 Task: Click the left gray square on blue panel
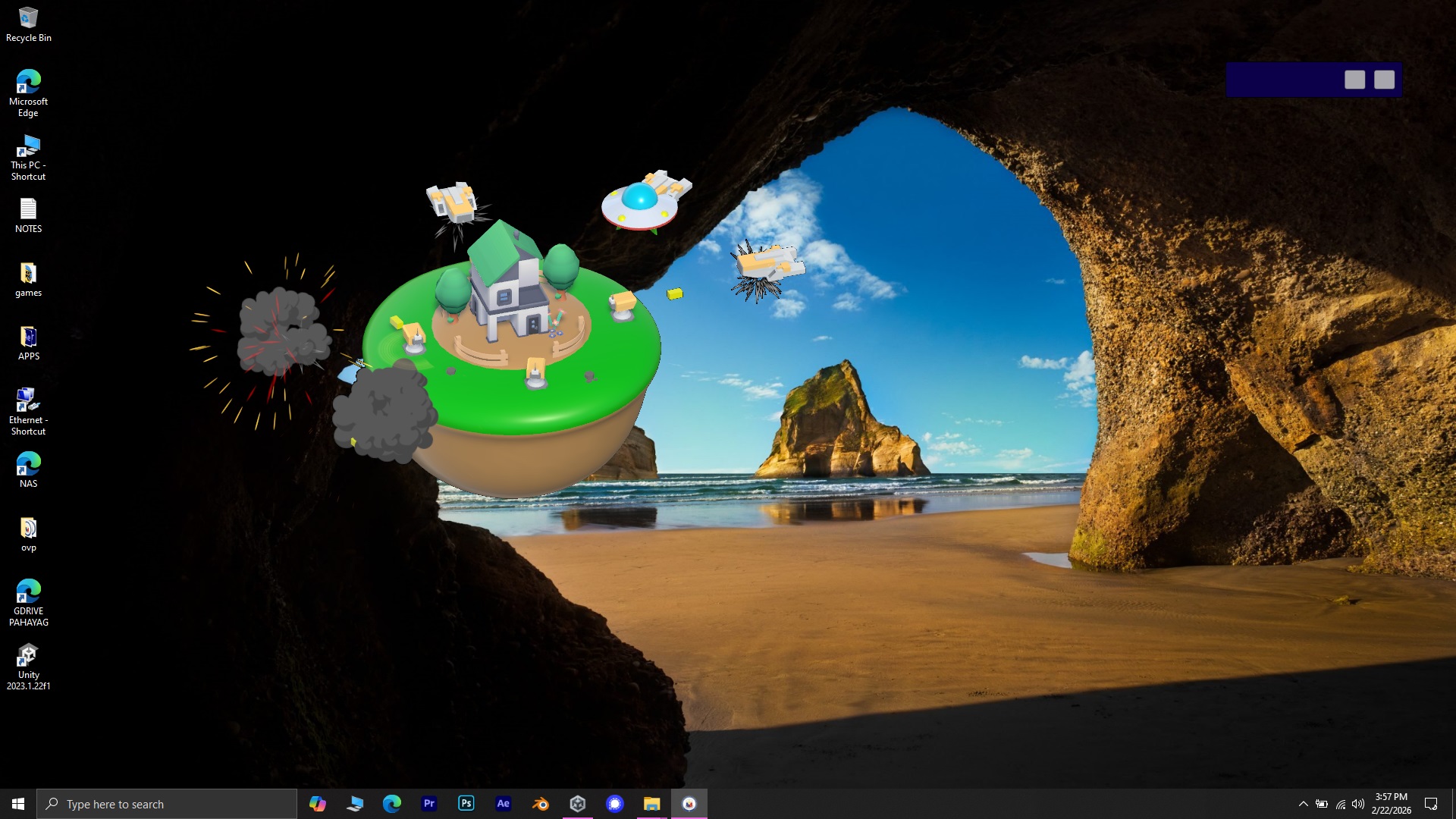[1355, 80]
